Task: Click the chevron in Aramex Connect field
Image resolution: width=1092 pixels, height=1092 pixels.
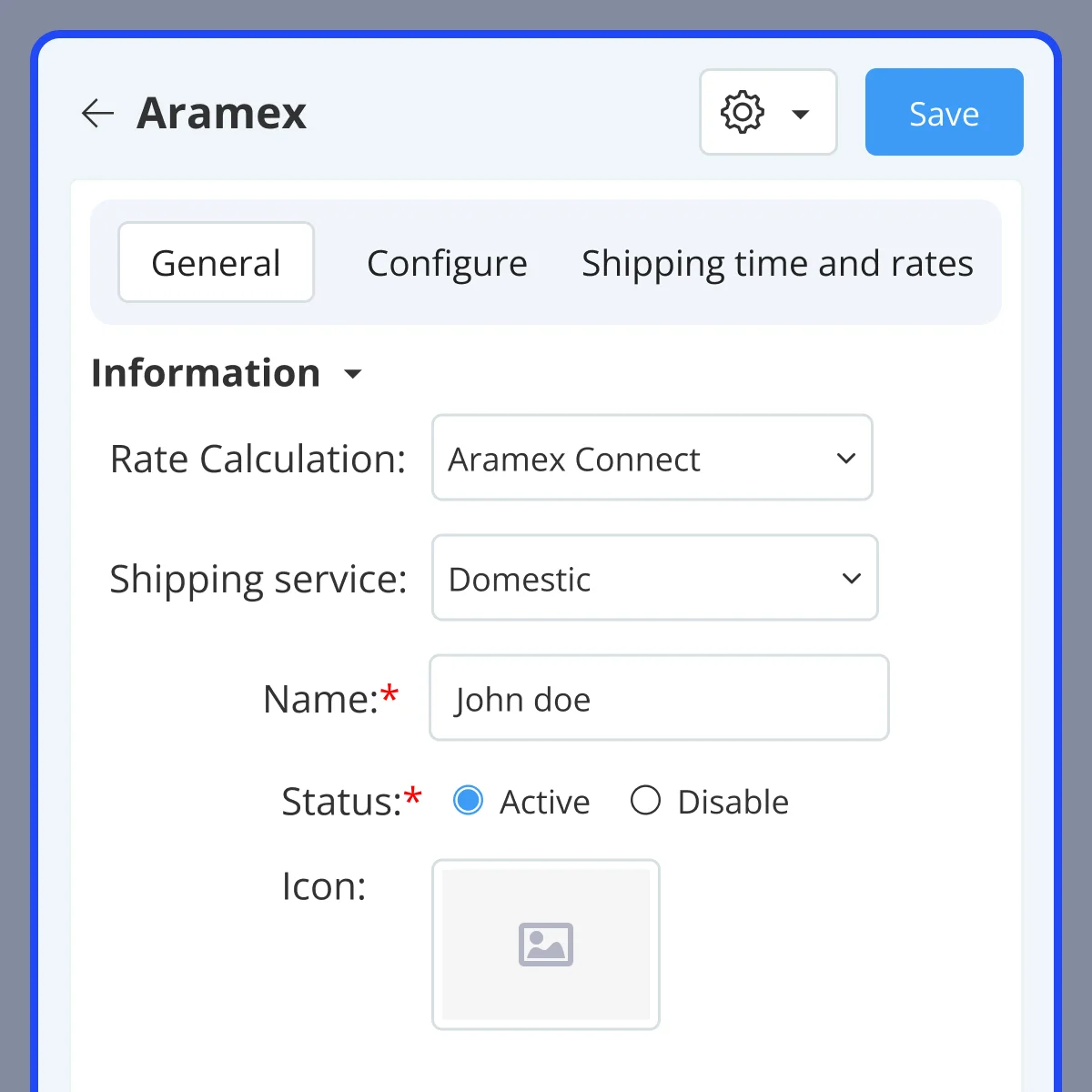Action: 846,459
